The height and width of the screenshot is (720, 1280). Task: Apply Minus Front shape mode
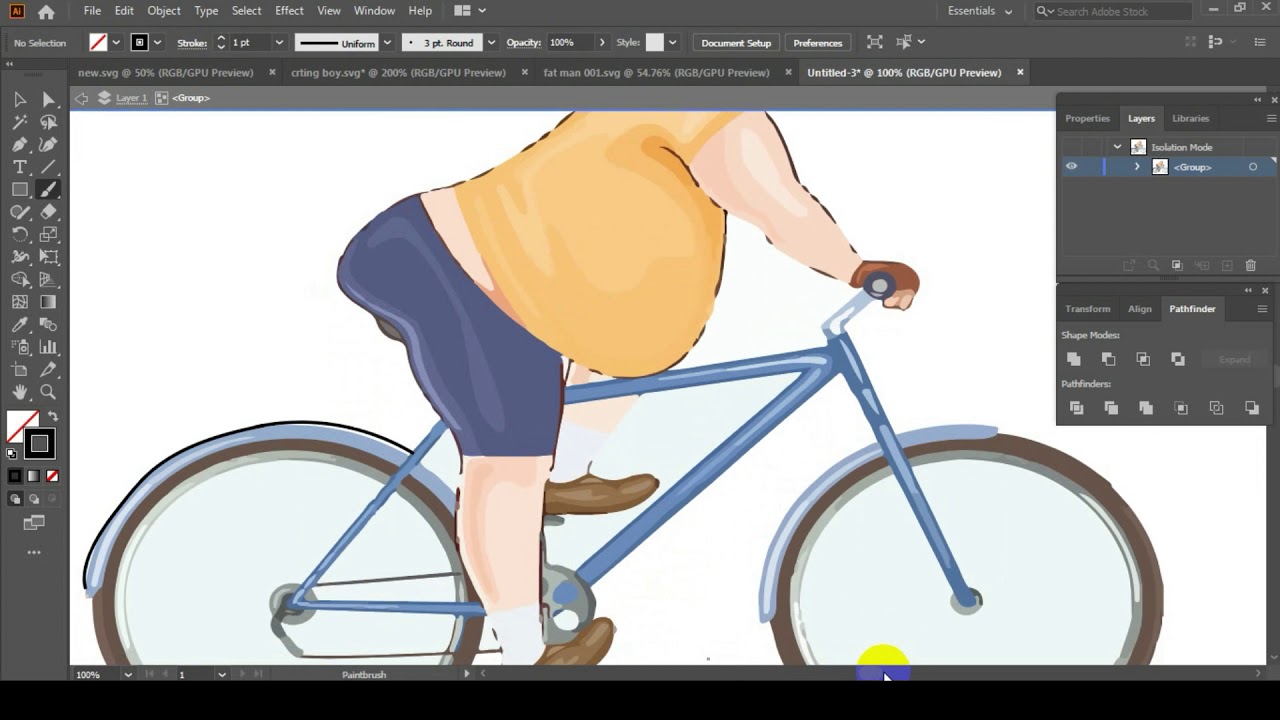tap(1108, 359)
